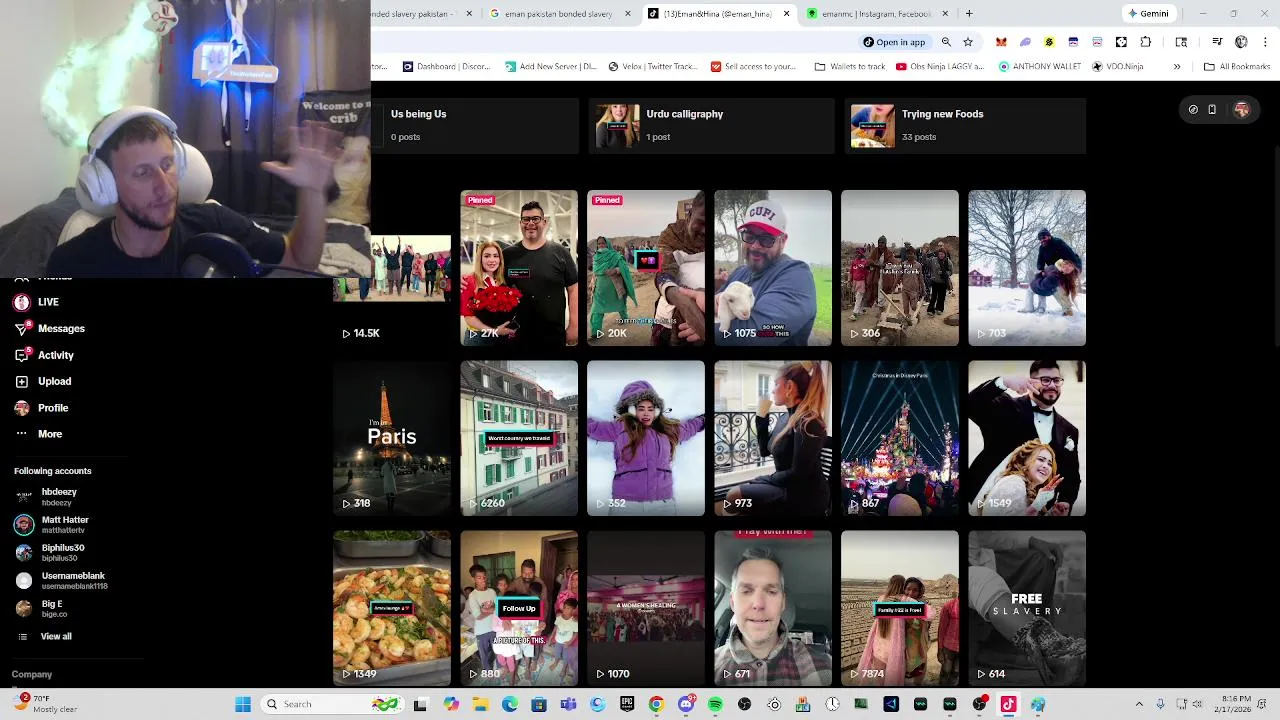
Task: Open the Profile avatar in sidebar
Action: [22, 408]
